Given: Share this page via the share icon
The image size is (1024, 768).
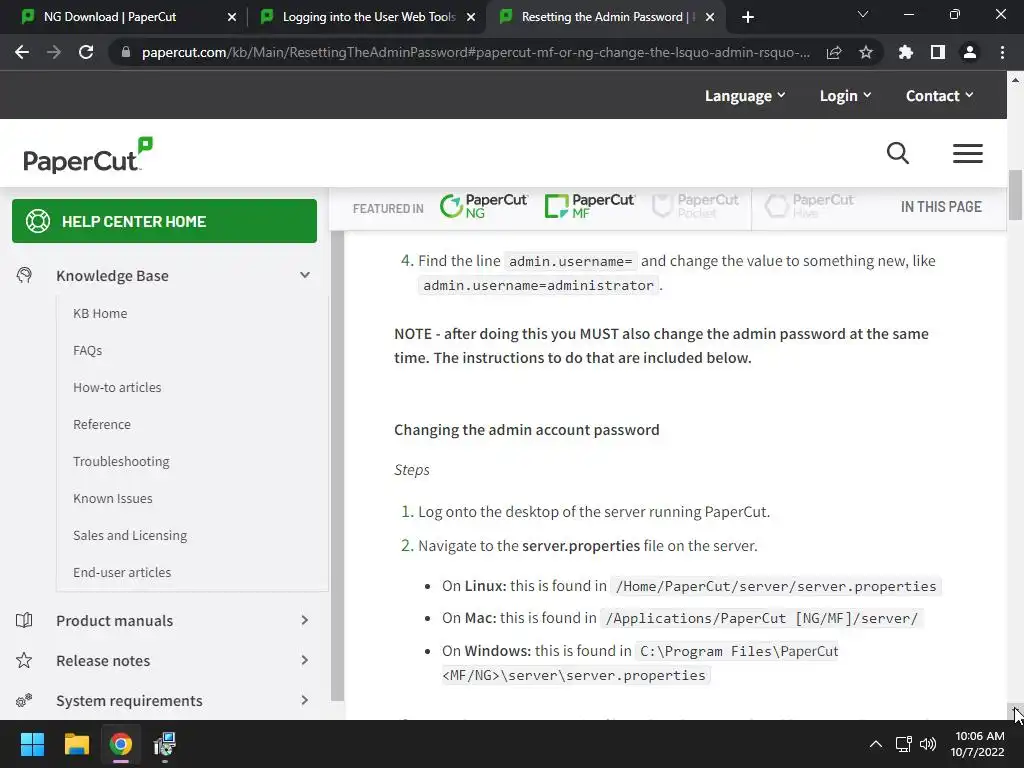Looking at the screenshot, I should click(x=834, y=52).
